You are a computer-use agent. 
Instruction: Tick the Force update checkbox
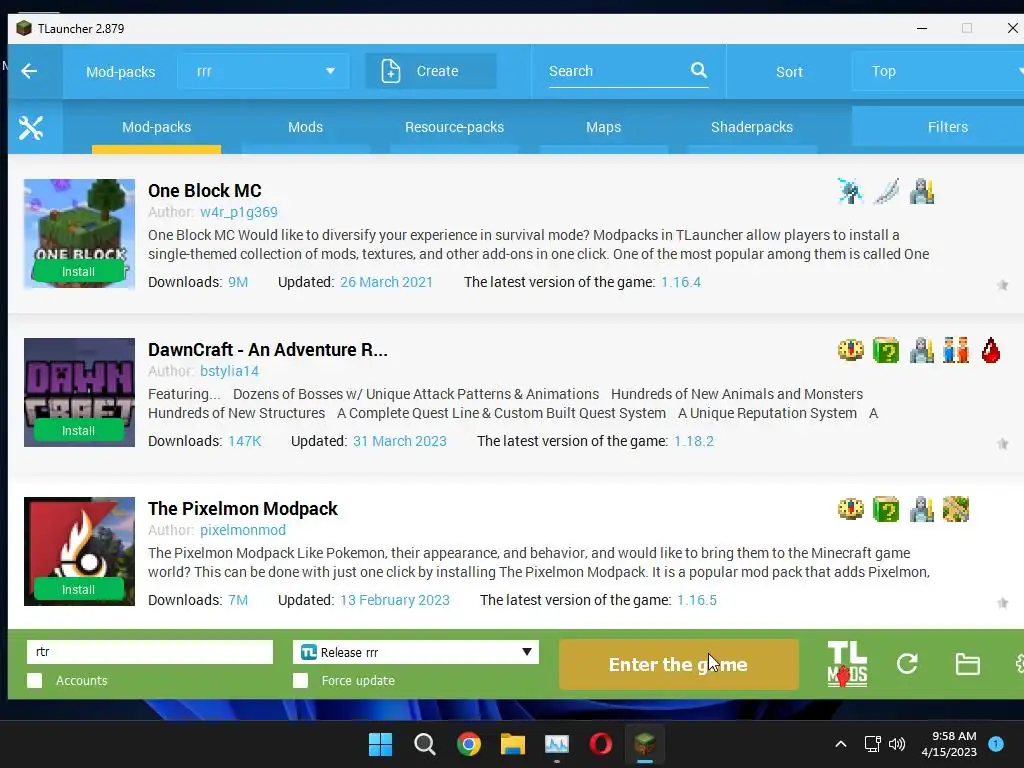[x=300, y=680]
